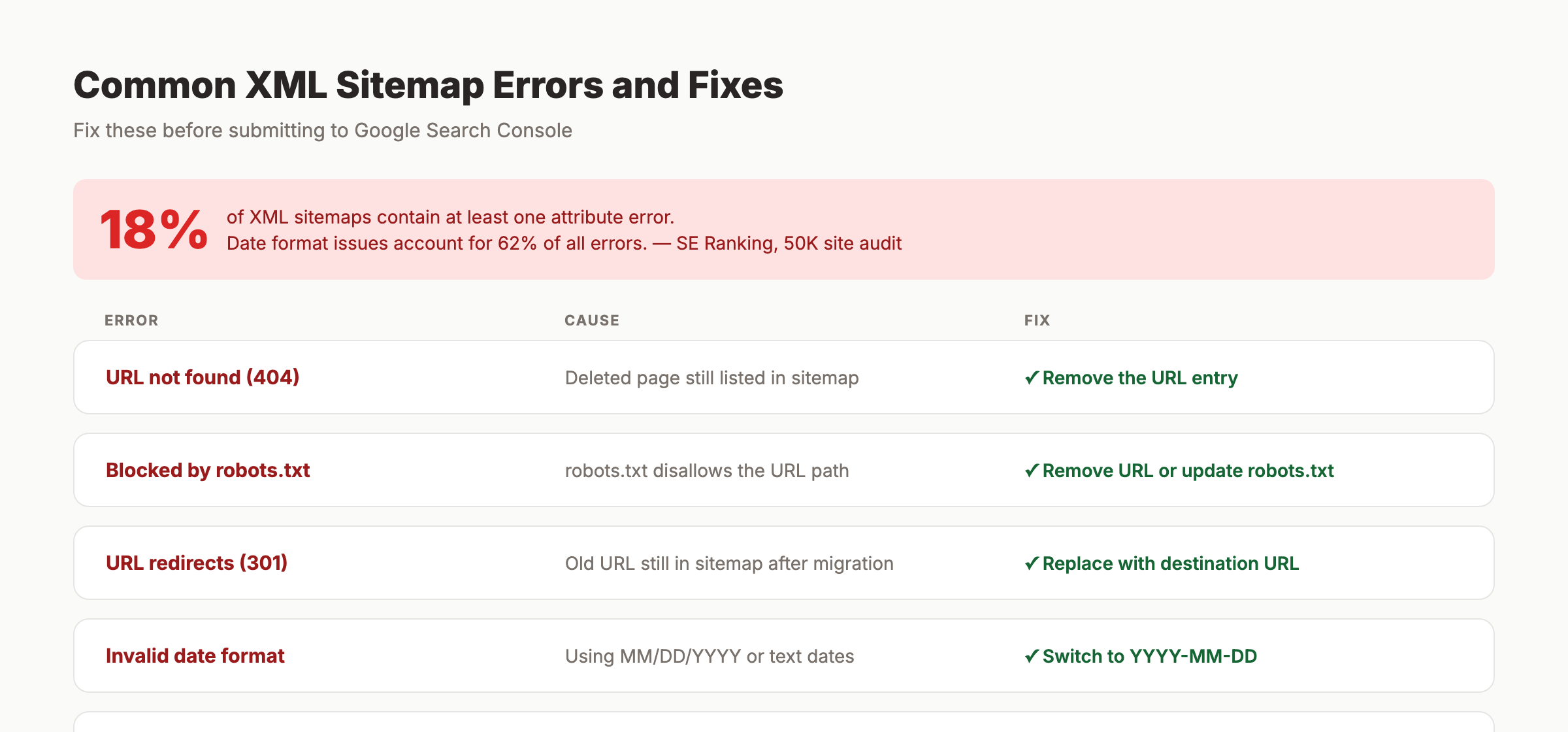Image resolution: width=1568 pixels, height=732 pixels.
Task: Click the Google Search Console subtitle text
Action: [323, 130]
